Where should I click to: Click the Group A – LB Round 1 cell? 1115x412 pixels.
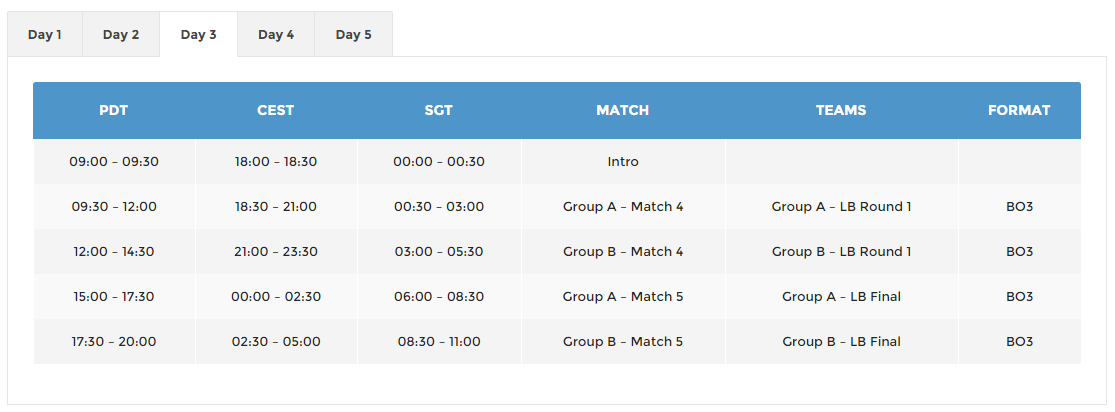(x=841, y=207)
